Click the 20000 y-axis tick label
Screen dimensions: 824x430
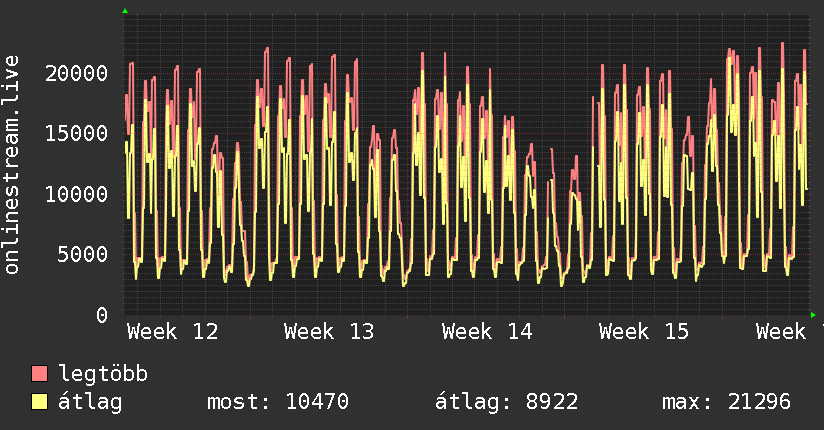click(76, 73)
